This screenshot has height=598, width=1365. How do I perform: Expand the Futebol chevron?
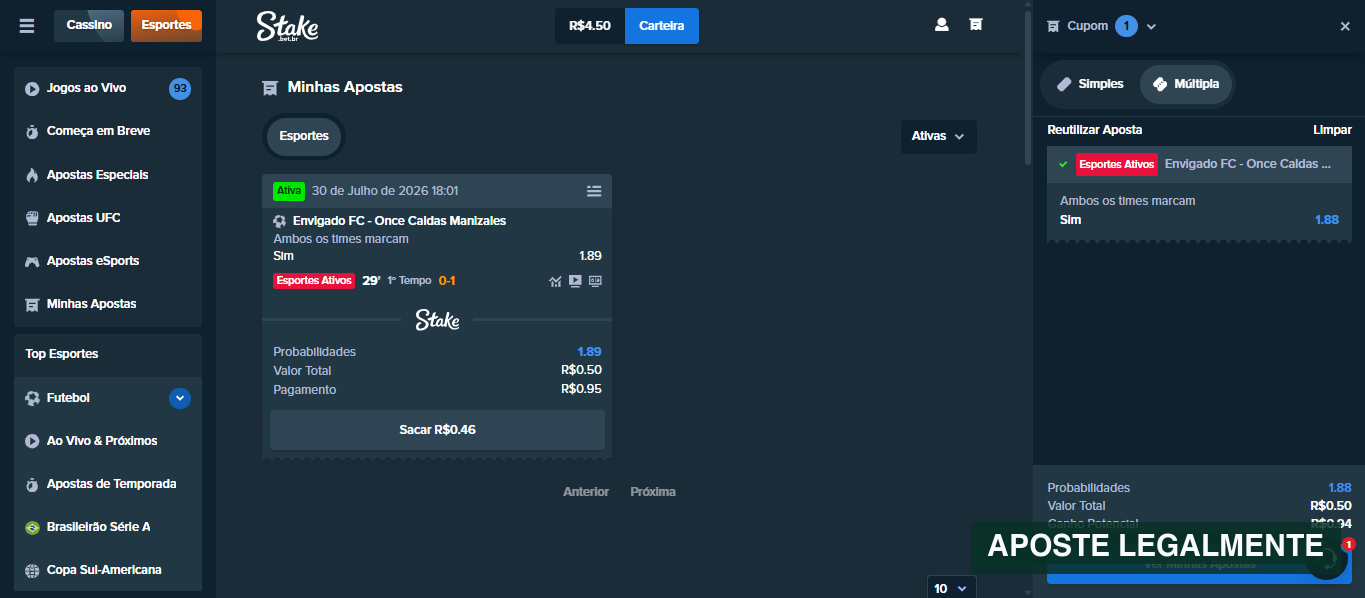coord(180,398)
